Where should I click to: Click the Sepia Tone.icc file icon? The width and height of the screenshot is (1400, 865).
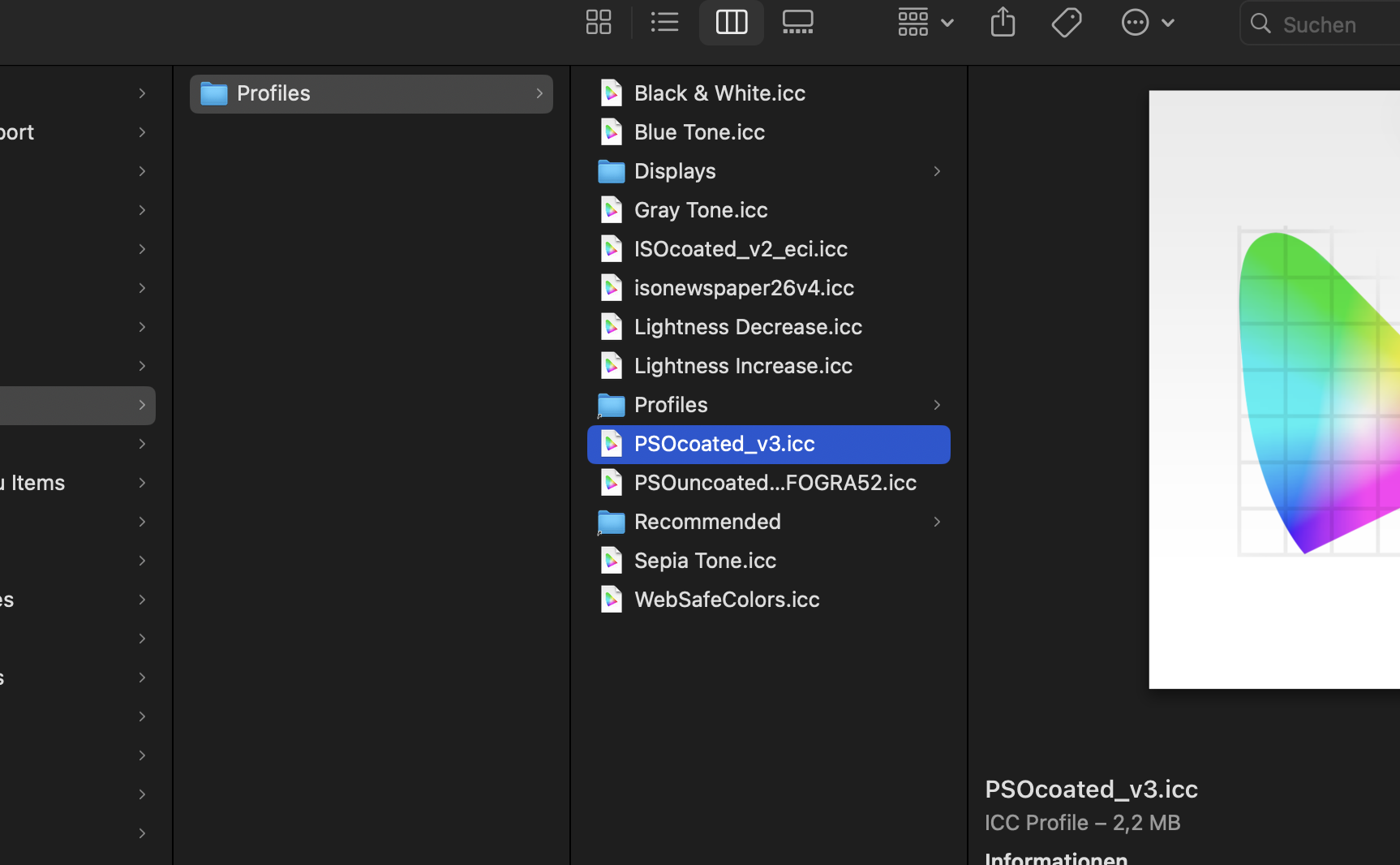[x=611, y=561]
